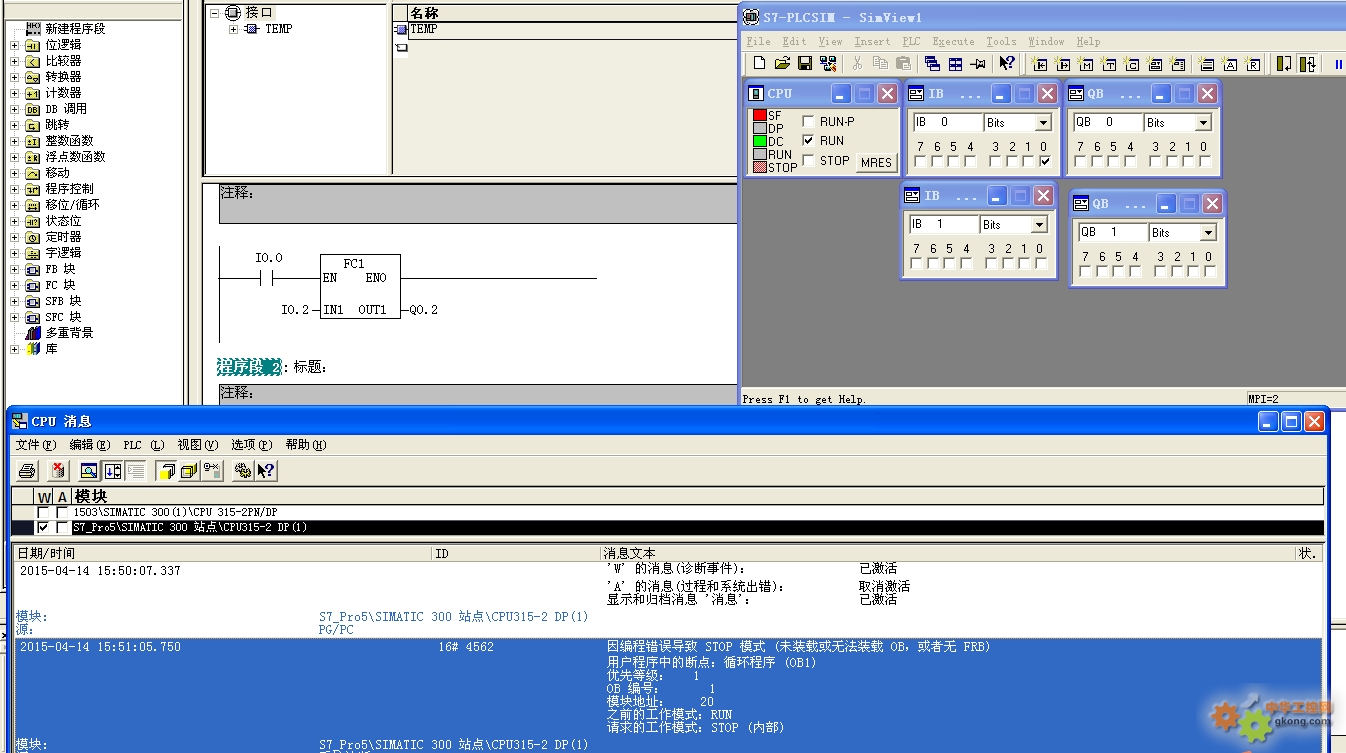Click the IB 0 address input field
Viewport: 1346px width, 753px height.
tap(947, 122)
